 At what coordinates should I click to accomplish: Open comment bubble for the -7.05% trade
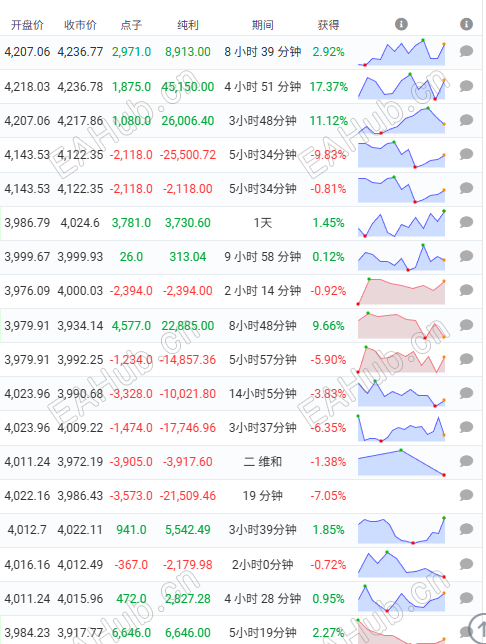pos(466,495)
